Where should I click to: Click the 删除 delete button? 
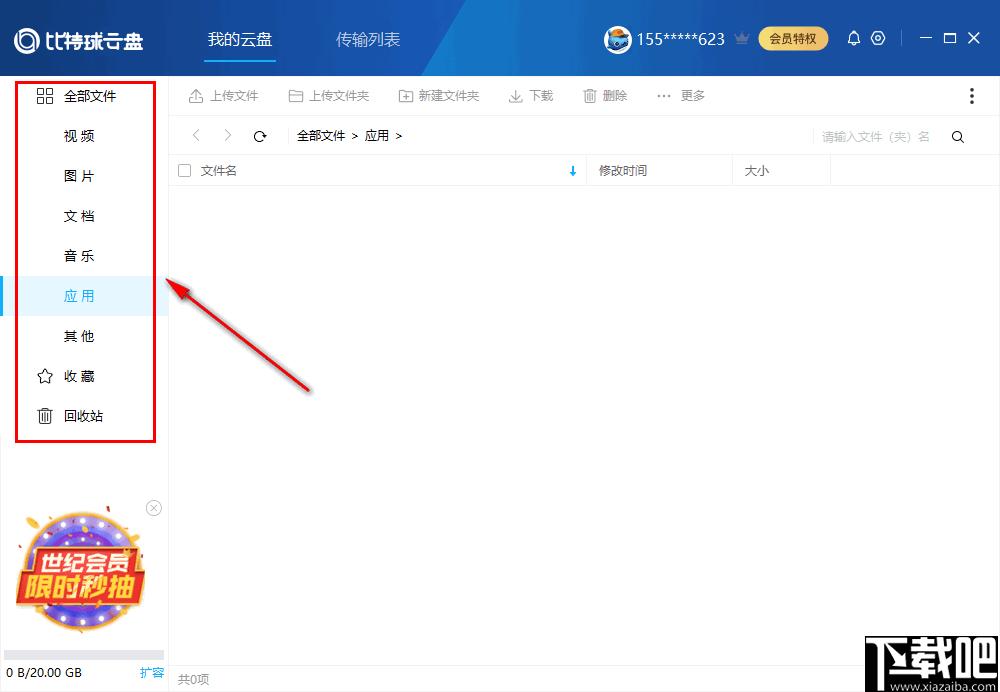[x=605, y=96]
